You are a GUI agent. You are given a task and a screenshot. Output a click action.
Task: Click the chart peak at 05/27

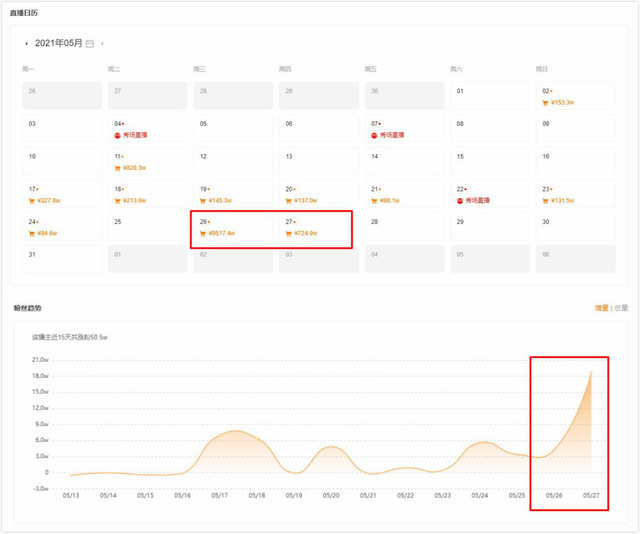[x=591, y=371]
